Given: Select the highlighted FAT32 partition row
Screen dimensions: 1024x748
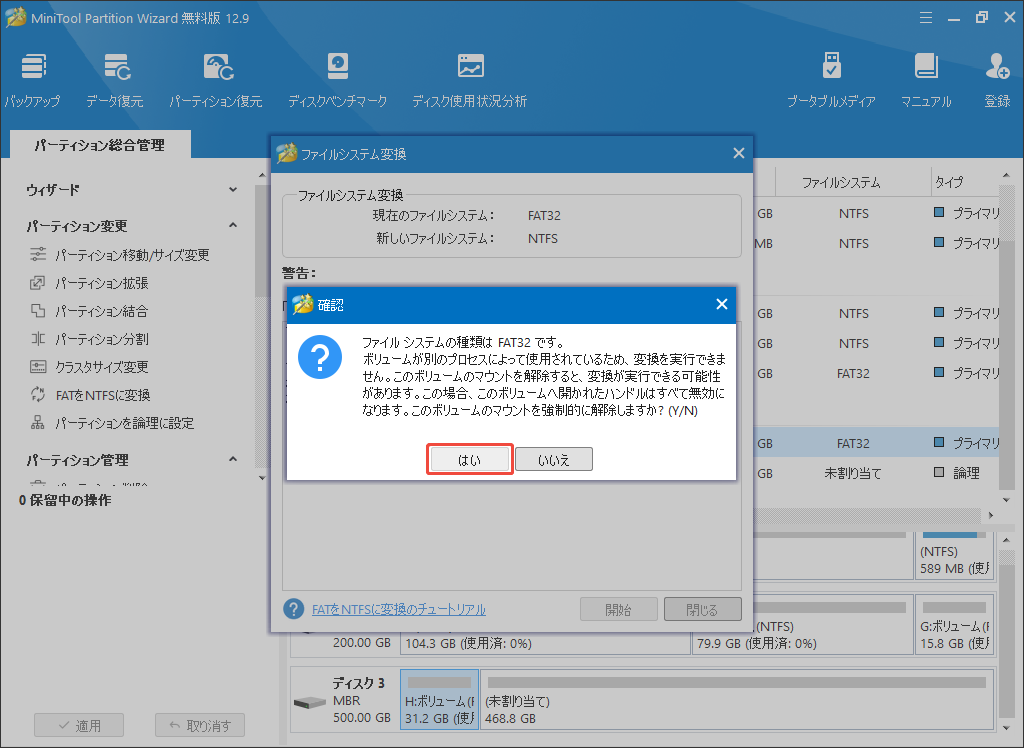Looking at the screenshot, I should (x=876, y=443).
